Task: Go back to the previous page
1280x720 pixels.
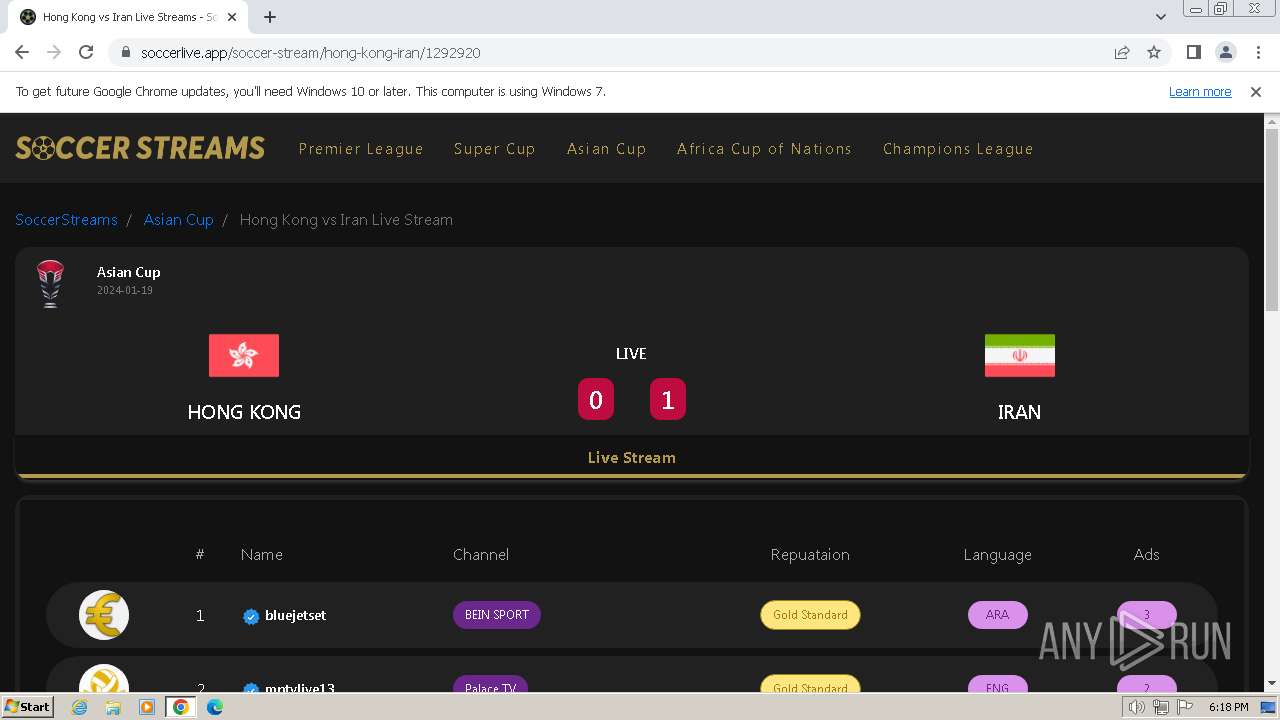Action: point(22,53)
